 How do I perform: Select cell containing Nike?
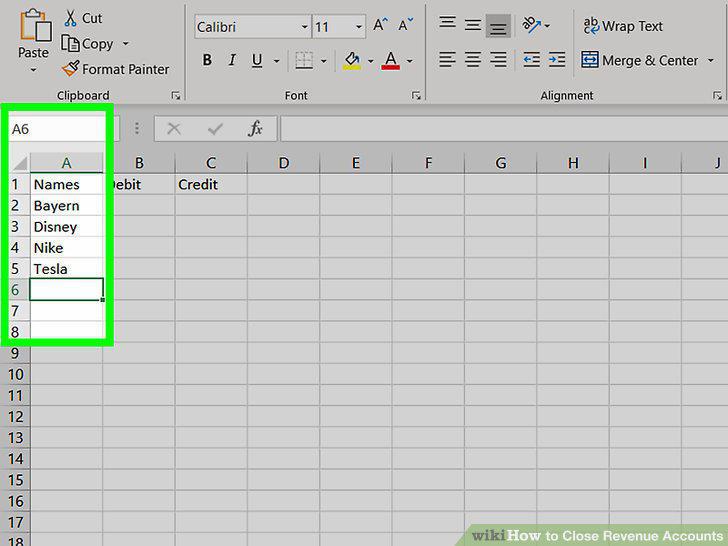pos(66,248)
